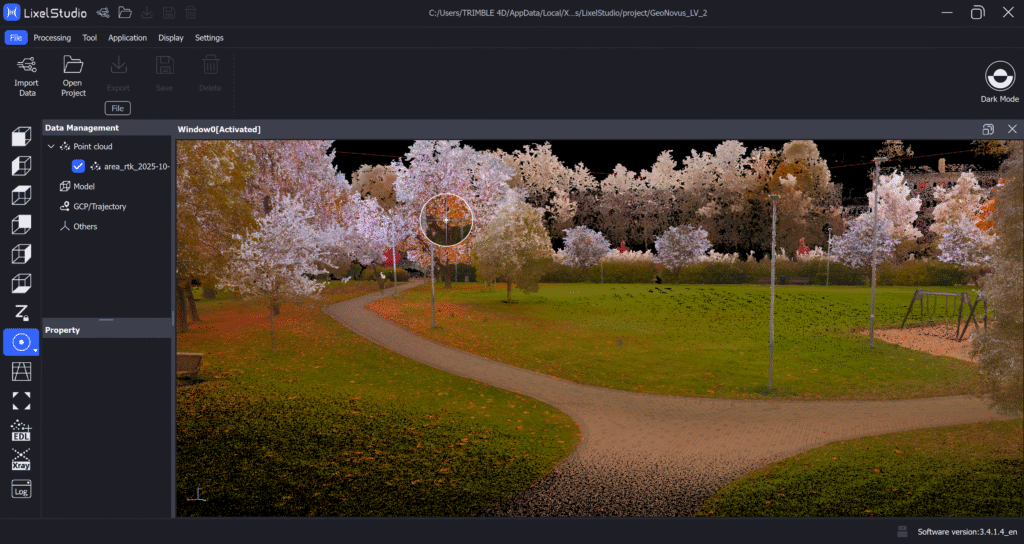The height and width of the screenshot is (544, 1024).
Task: Click the fit-to-screen corners icon
Action: tap(21, 400)
